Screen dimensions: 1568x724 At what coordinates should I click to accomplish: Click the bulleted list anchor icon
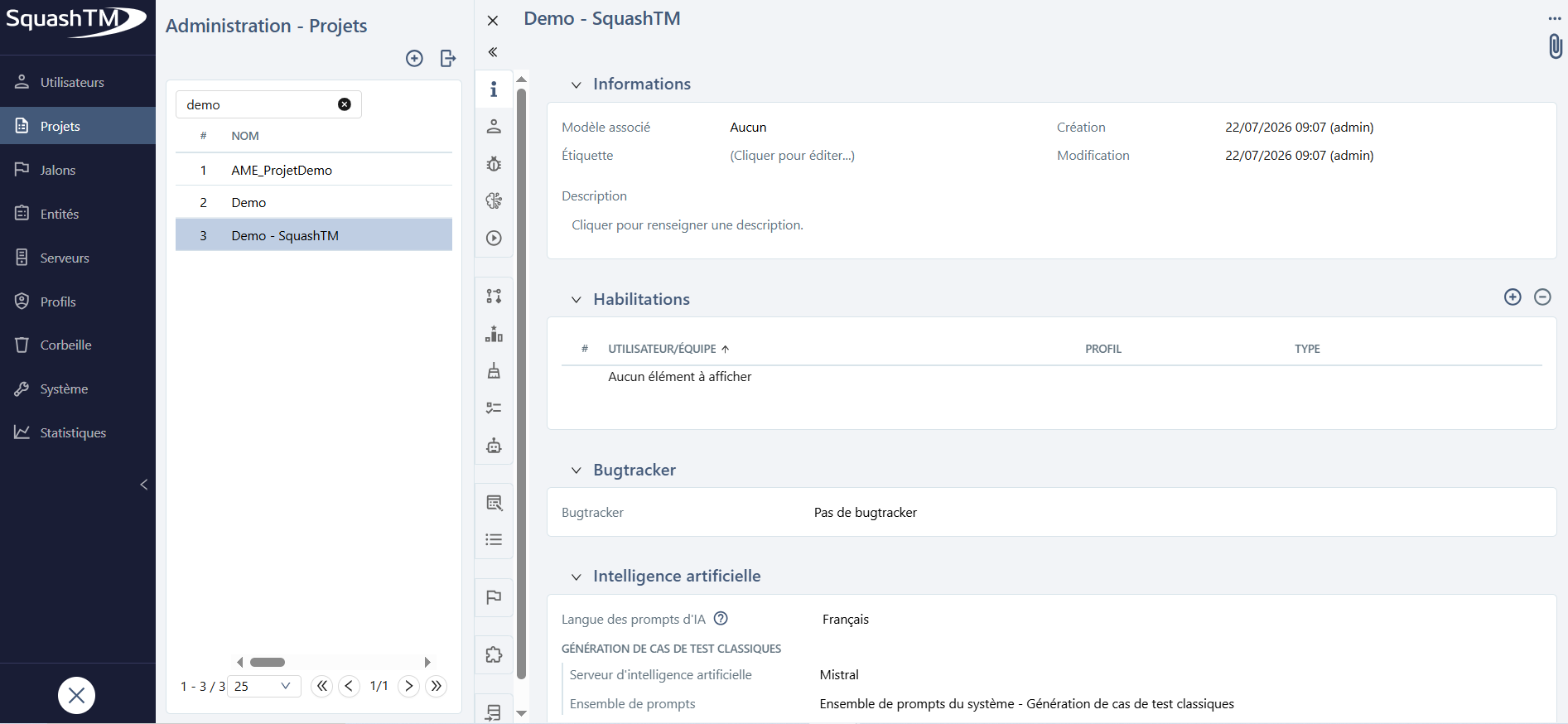(494, 539)
